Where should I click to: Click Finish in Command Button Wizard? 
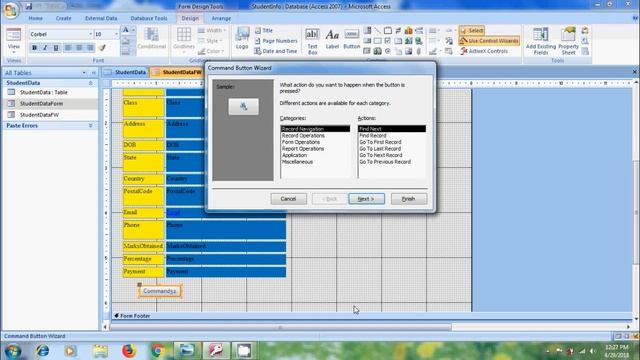409,199
